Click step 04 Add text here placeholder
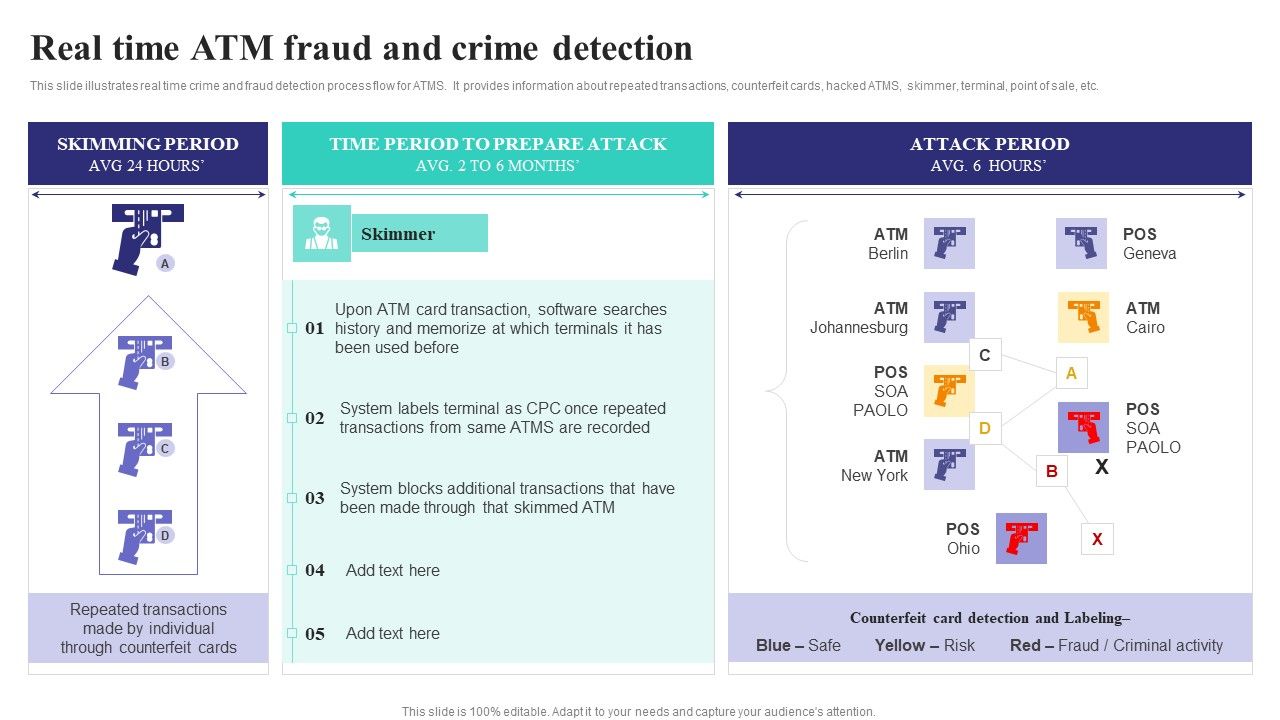Image resolution: width=1280 pixels, height=720 pixels. point(393,570)
